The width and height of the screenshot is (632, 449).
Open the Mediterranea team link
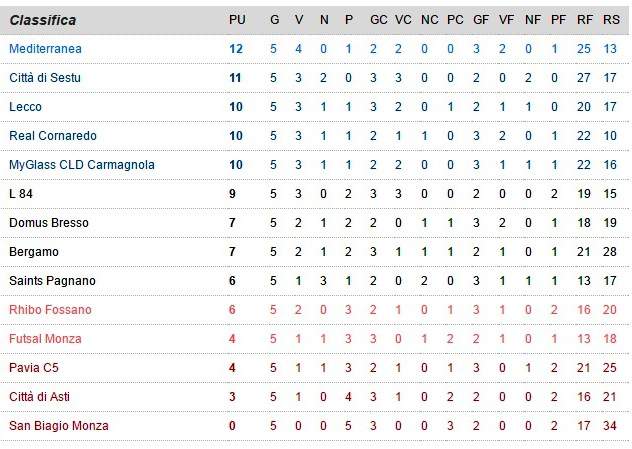[46, 48]
